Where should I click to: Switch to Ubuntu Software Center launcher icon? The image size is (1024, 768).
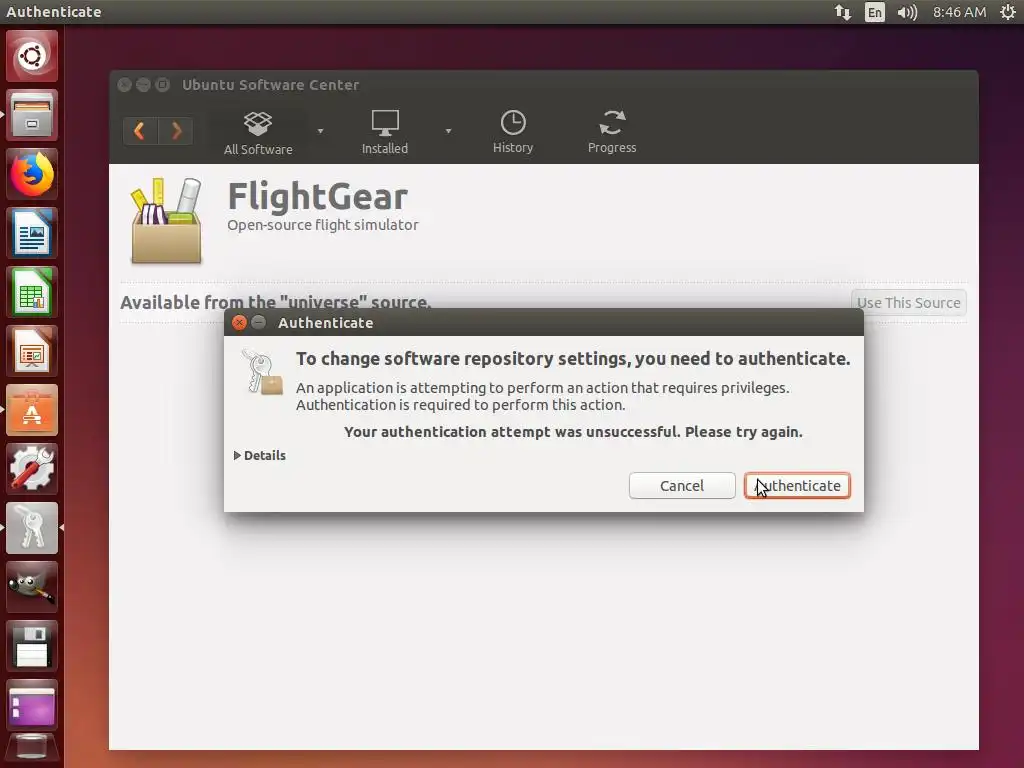[32, 410]
